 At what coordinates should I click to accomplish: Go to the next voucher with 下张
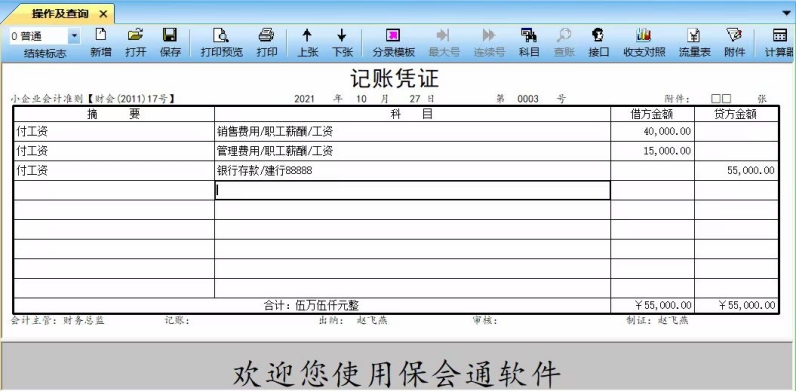click(x=342, y=42)
